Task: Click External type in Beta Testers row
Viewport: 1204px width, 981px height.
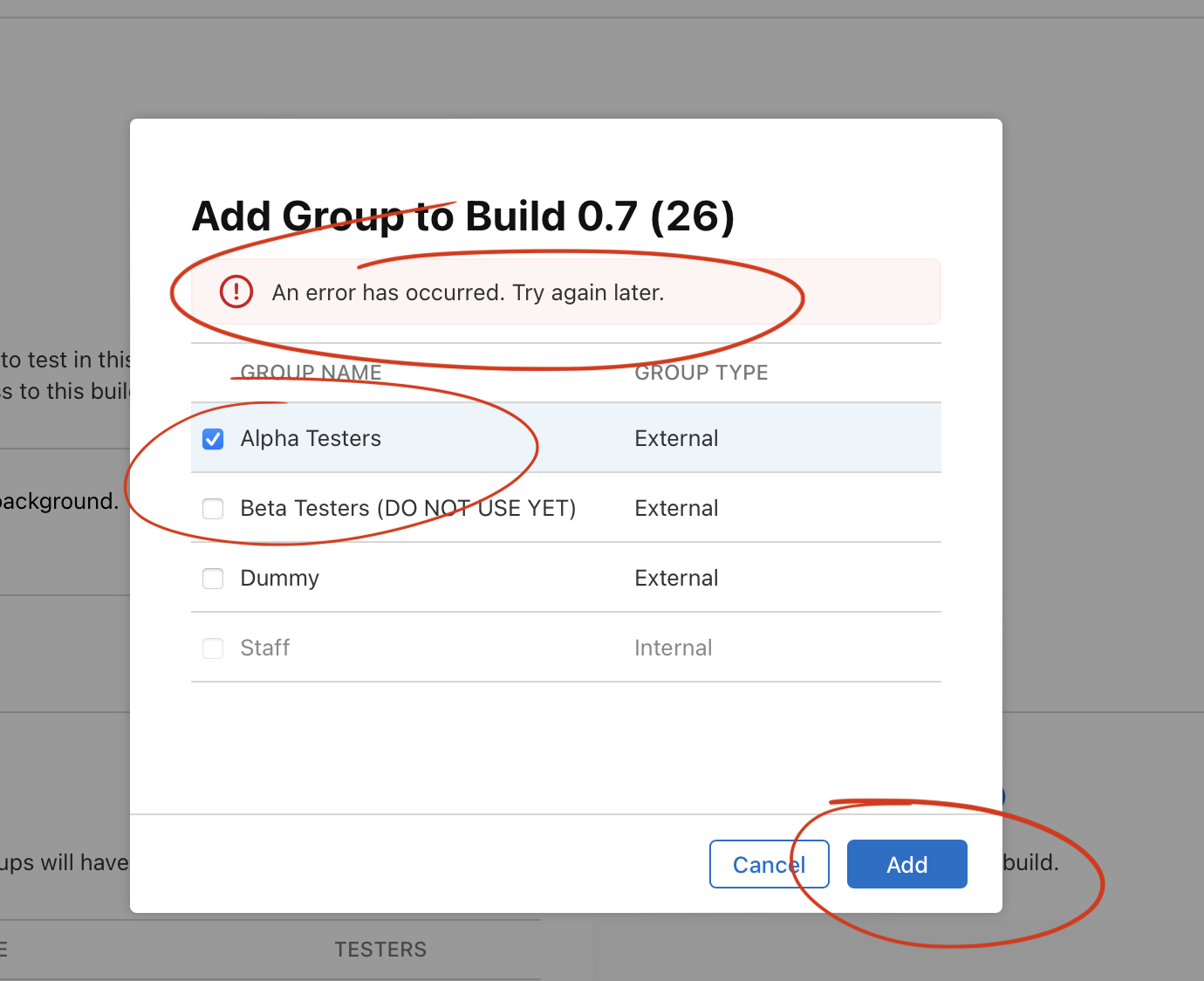Action: pyautogui.click(x=676, y=508)
